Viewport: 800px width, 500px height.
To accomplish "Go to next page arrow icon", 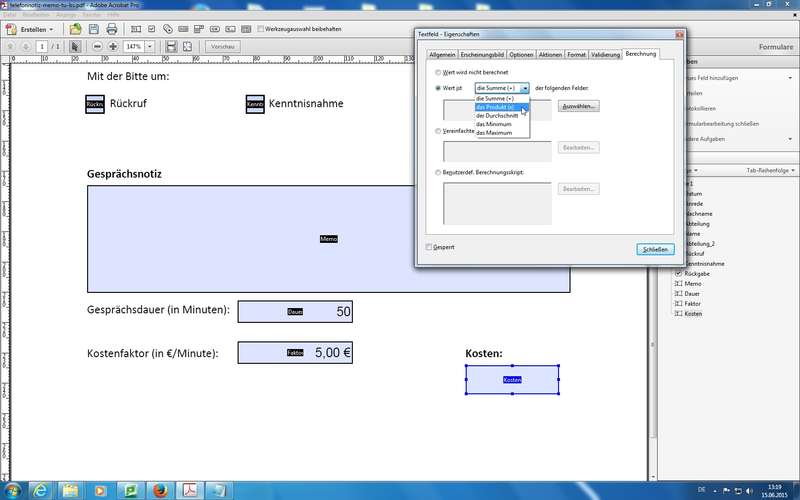I will tap(26, 46).
